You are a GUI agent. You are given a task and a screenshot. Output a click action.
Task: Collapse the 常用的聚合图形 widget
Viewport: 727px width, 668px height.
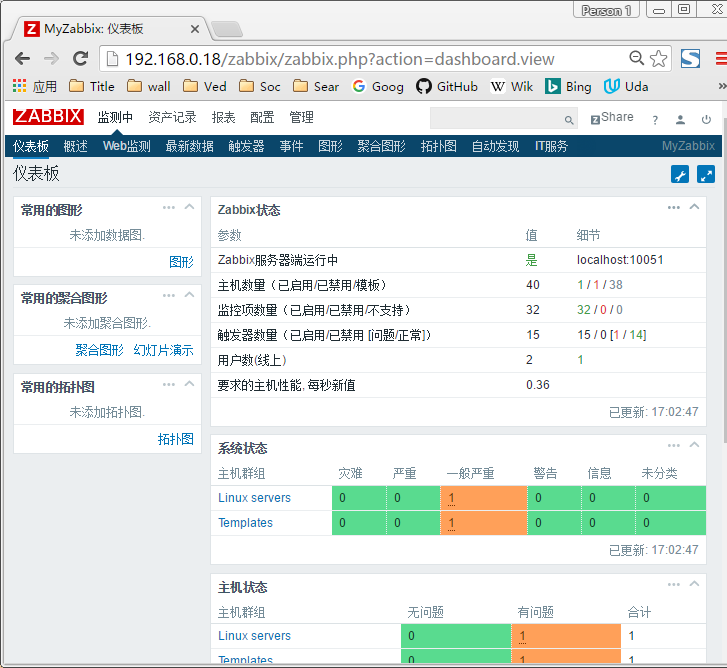pos(189,295)
